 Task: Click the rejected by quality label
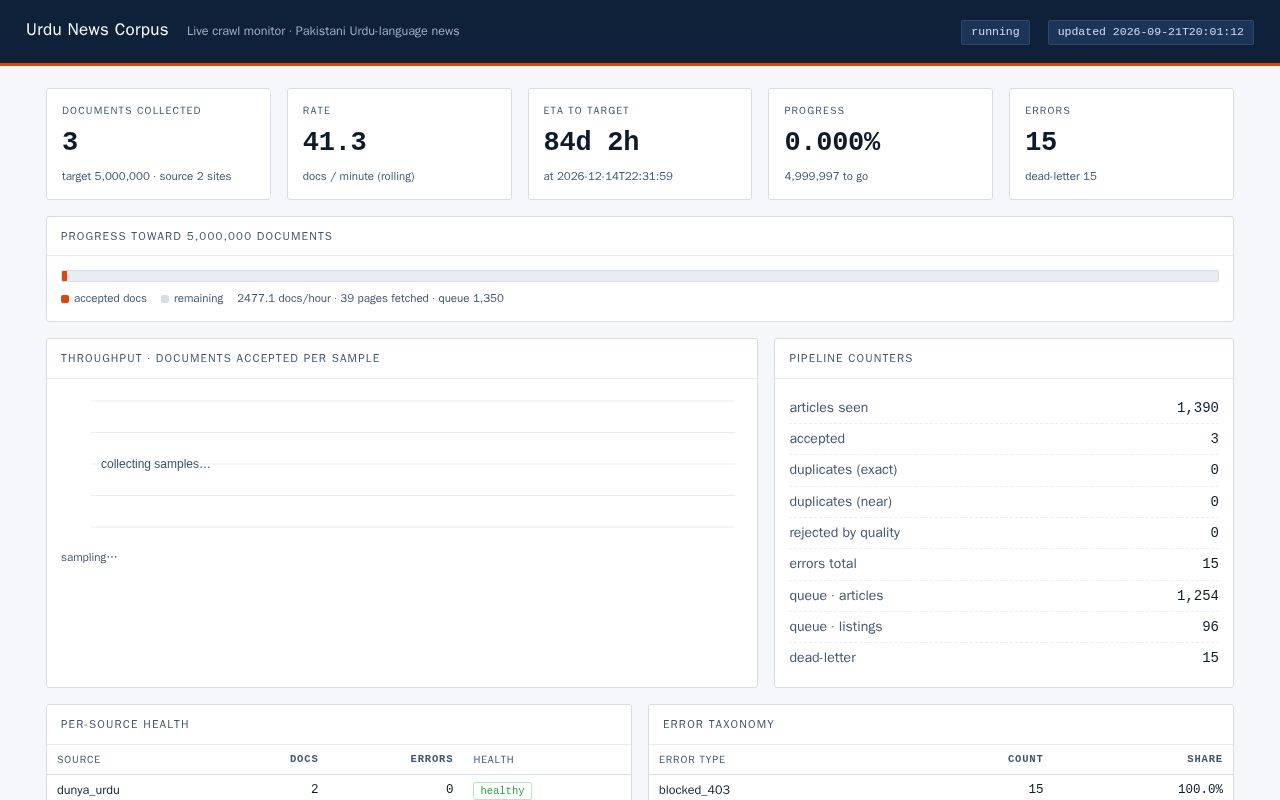point(844,533)
